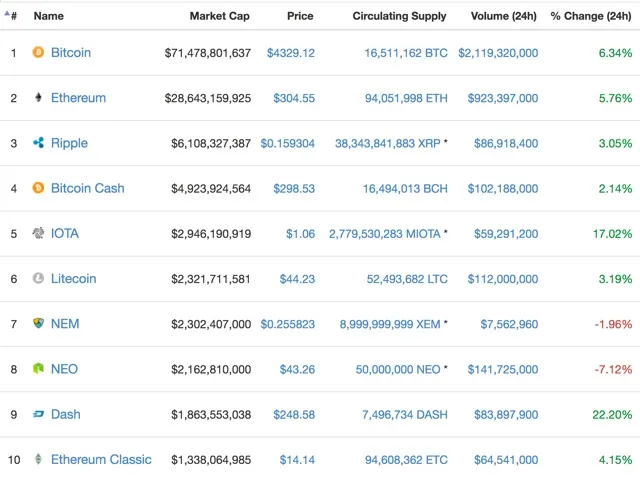Sort by the Market Cap column header
Viewport: 640px width, 480px height.
[220, 16]
